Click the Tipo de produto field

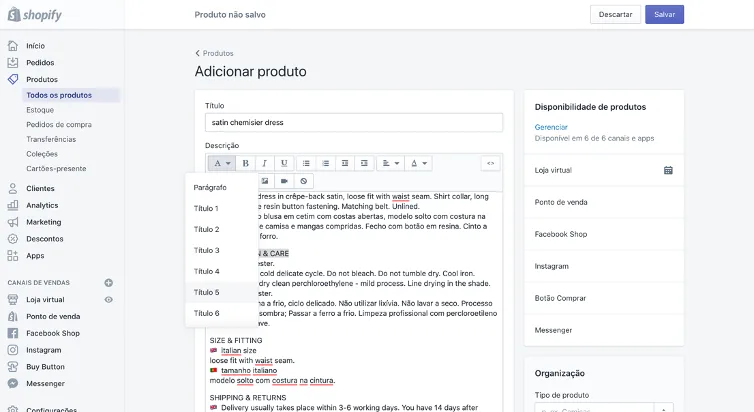[604, 408]
